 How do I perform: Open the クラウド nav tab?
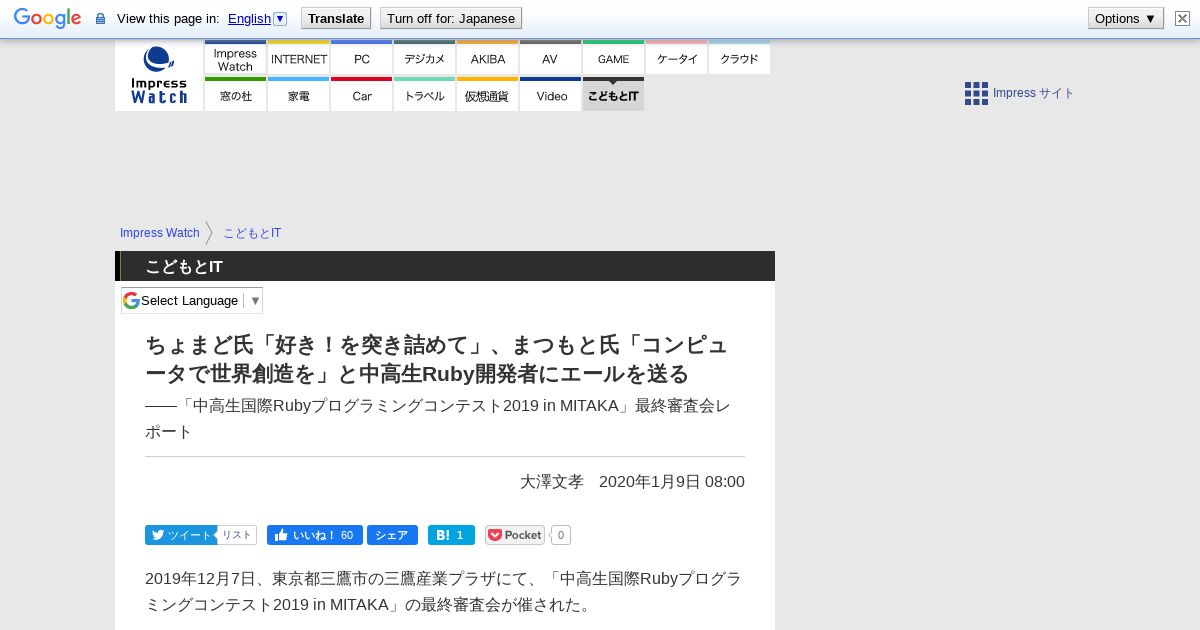pos(739,58)
